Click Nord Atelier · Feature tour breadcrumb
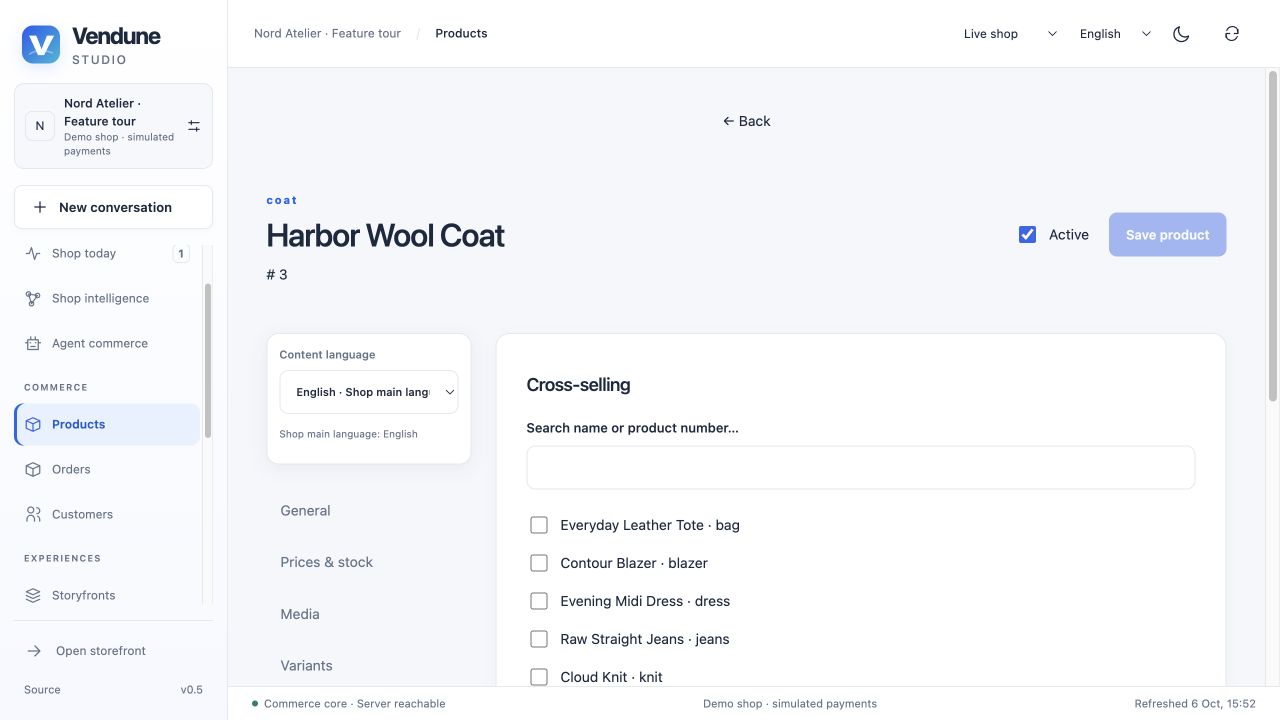Screen dimensions: 1280x720 click(327, 33)
